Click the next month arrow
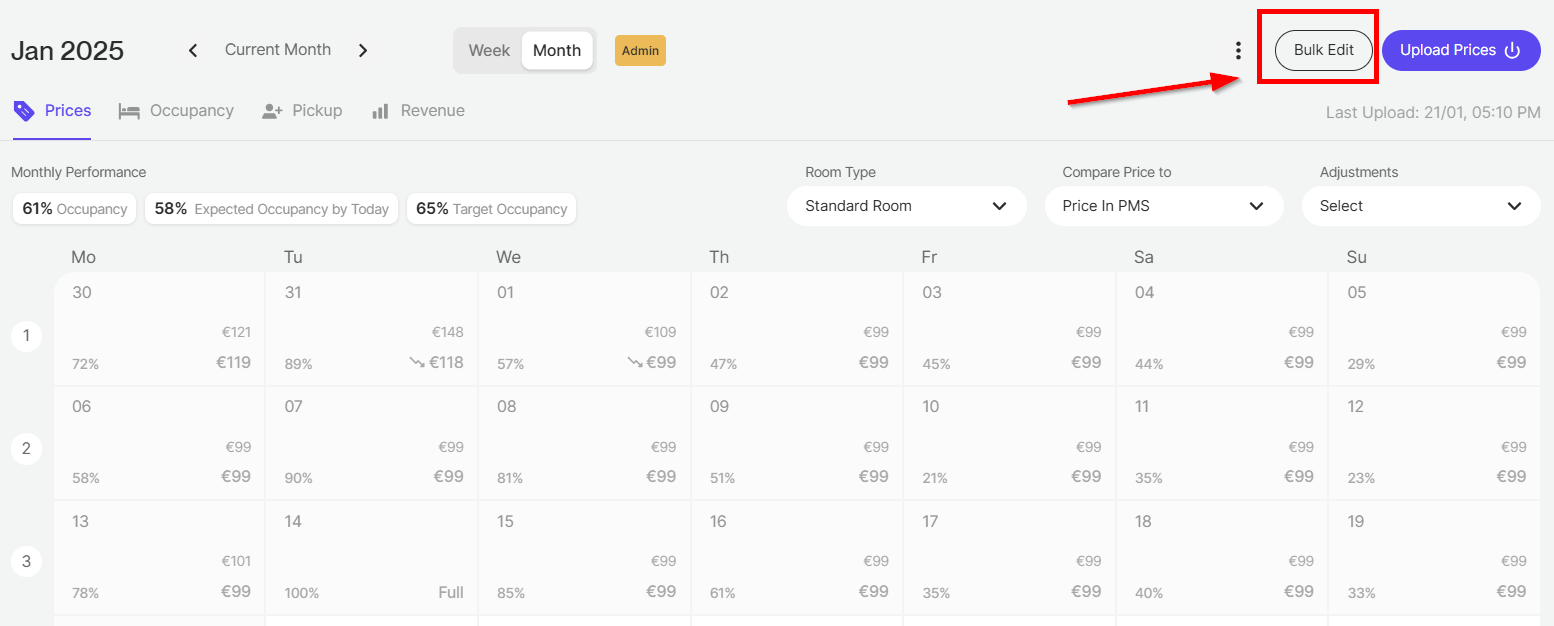 (363, 50)
